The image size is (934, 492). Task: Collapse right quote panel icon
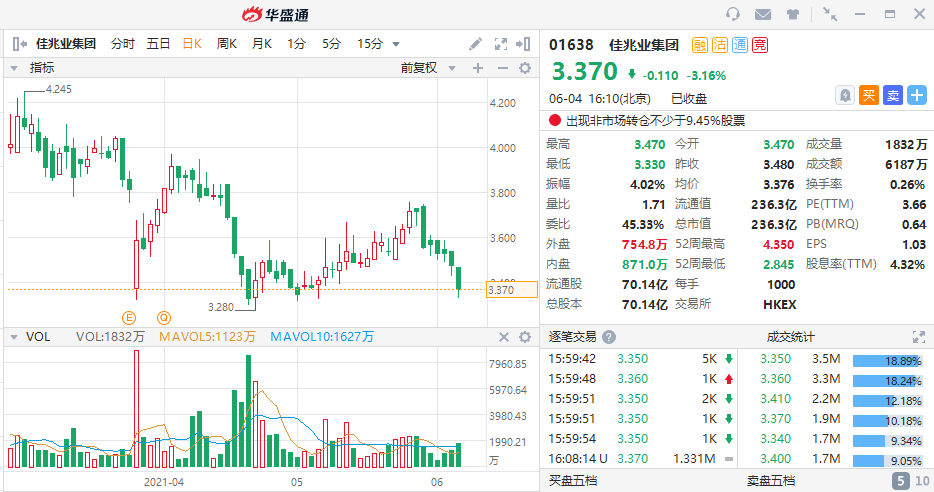pyautogui.click(x=523, y=43)
